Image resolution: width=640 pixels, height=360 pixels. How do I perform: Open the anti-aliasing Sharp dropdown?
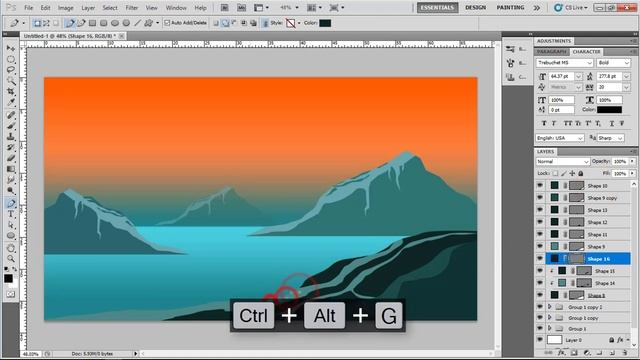pyautogui.click(x=611, y=138)
